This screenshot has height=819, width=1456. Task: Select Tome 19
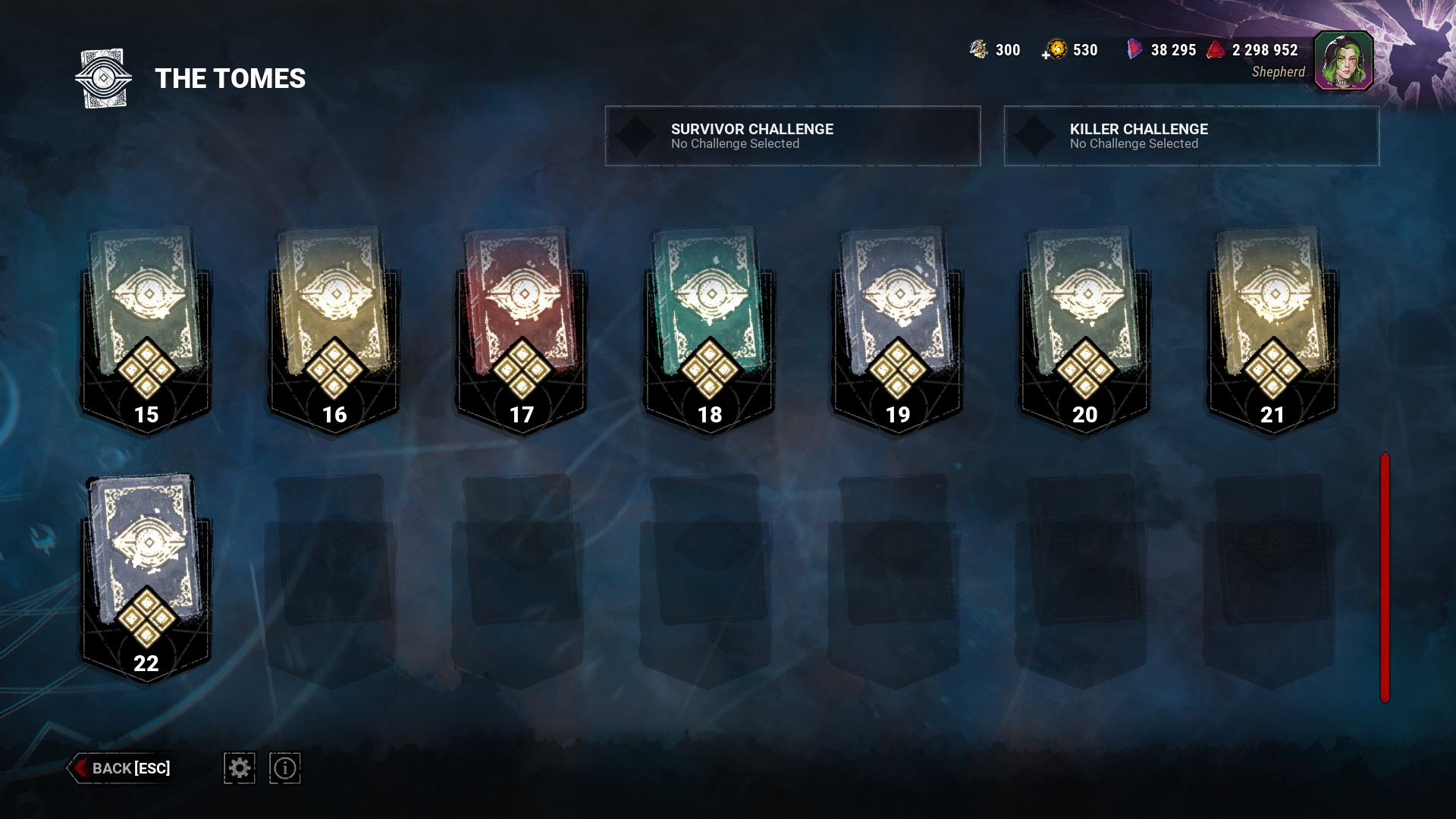[x=897, y=331]
